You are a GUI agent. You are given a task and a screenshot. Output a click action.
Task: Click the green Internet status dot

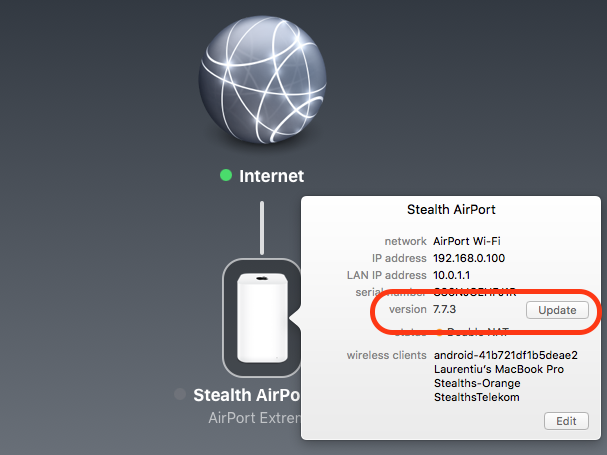(226, 175)
